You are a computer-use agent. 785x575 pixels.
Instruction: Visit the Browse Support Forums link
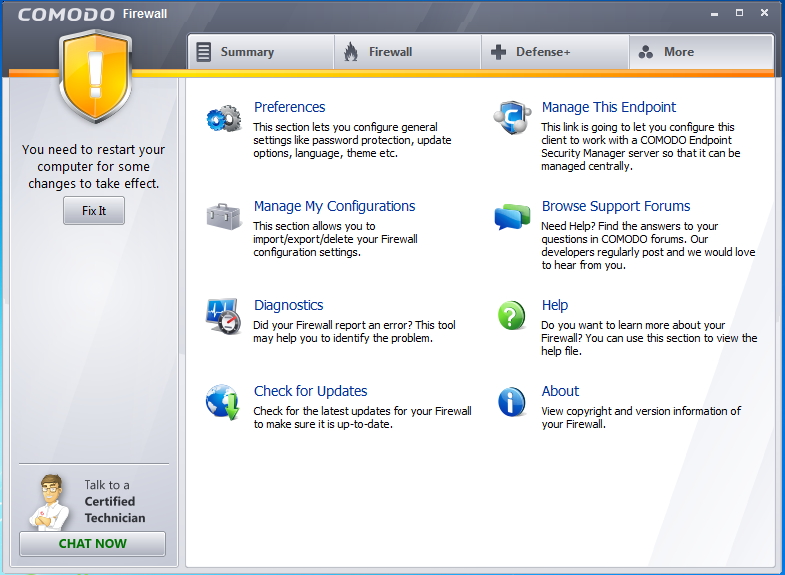[616, 206]
